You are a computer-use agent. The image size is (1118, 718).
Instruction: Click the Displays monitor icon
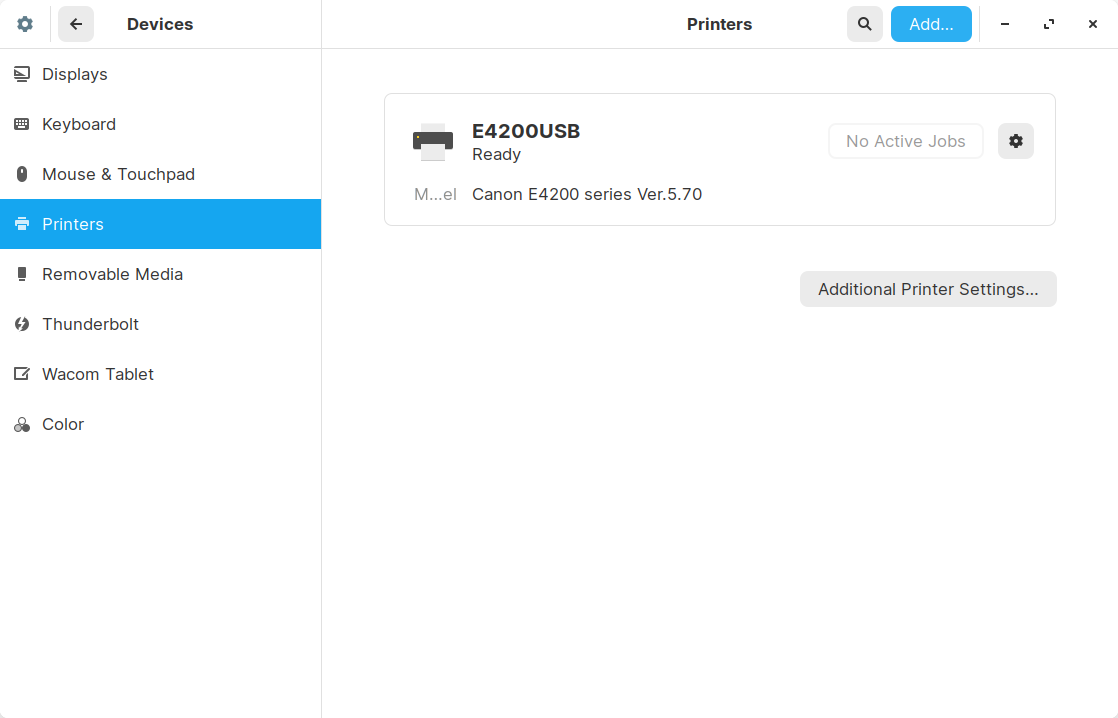[x=22, y=74]
